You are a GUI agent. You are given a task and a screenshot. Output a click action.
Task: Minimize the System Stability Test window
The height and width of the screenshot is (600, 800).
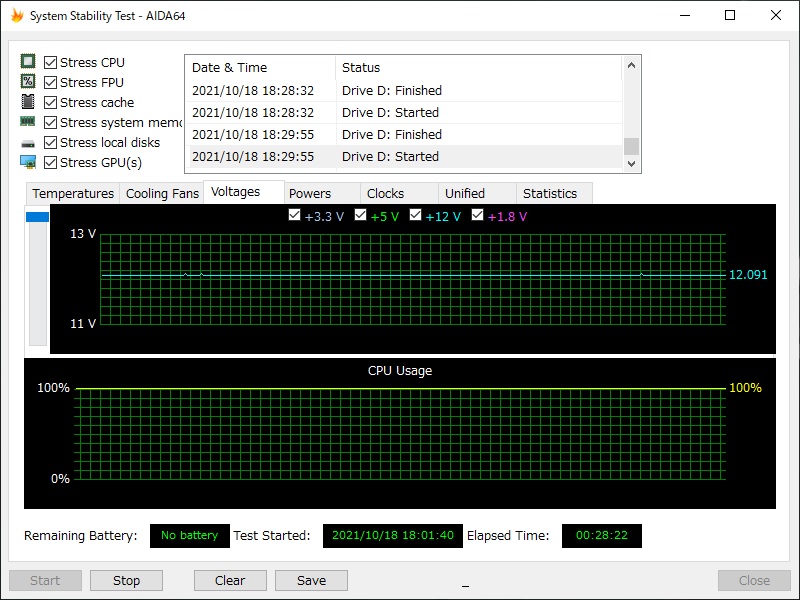pos(685,15)
